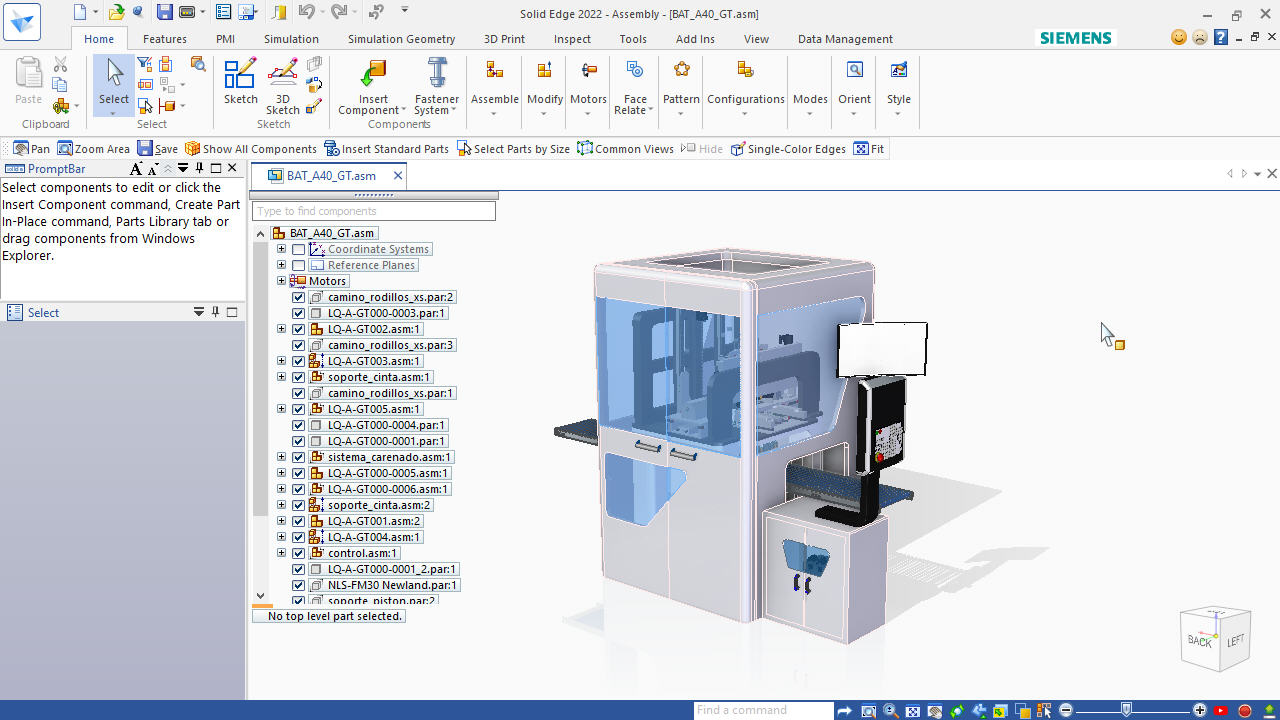Viewport: 1280px width, 720px height.
Task: Uncheck visibility of camino_rodillos_xs.par:2
Action: point(298,297)
